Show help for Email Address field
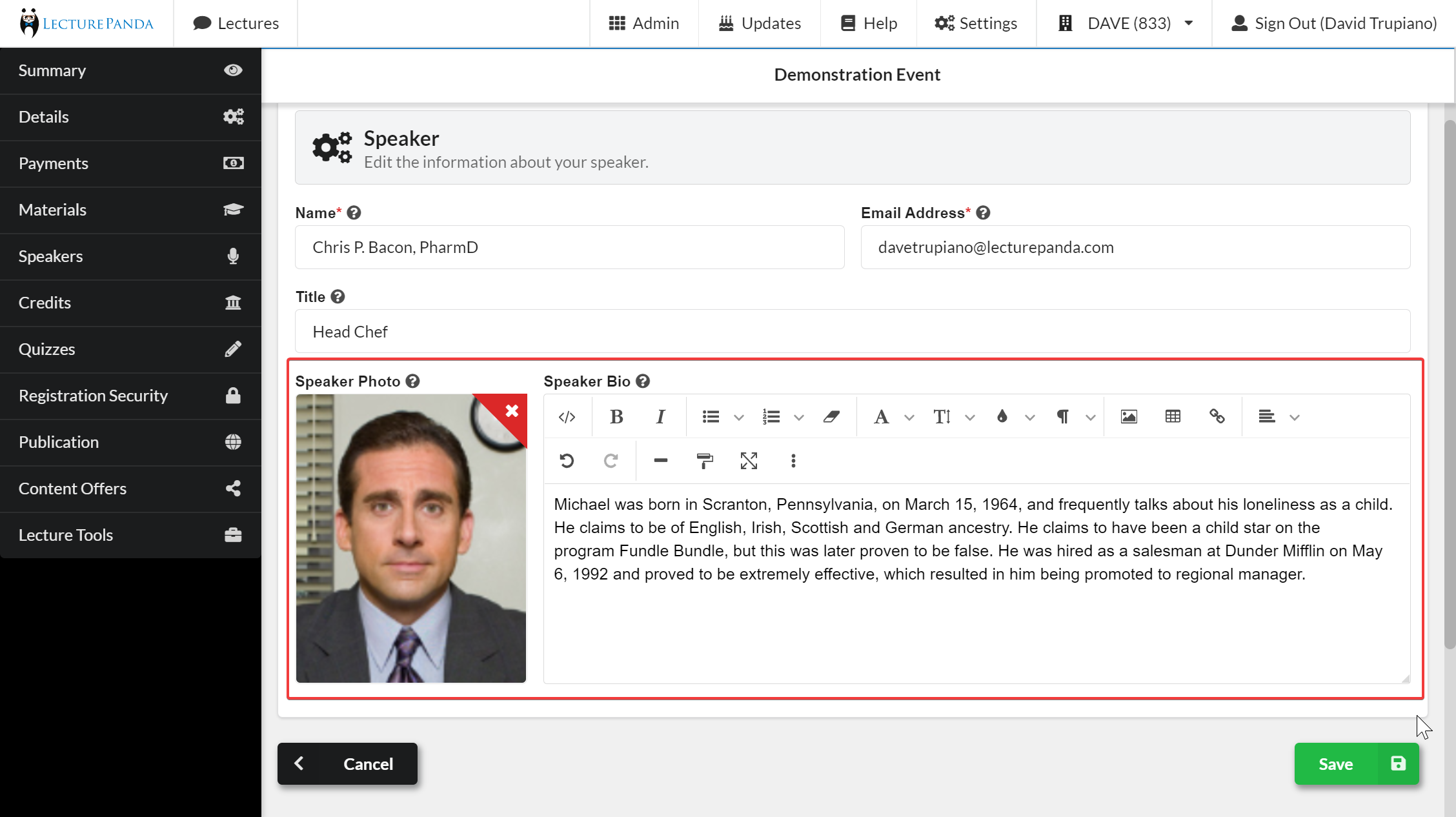This screenshot has width=1456, height=817. click(x=983, y=213)
